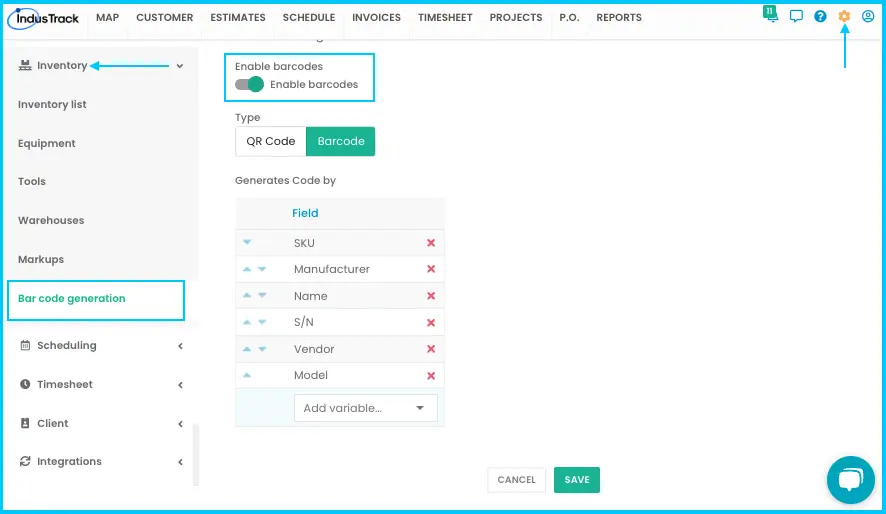Collapse the Inventory section chevron
This screenshot has width=886, height=514.
pyautogui.click(x=180, y=66)
